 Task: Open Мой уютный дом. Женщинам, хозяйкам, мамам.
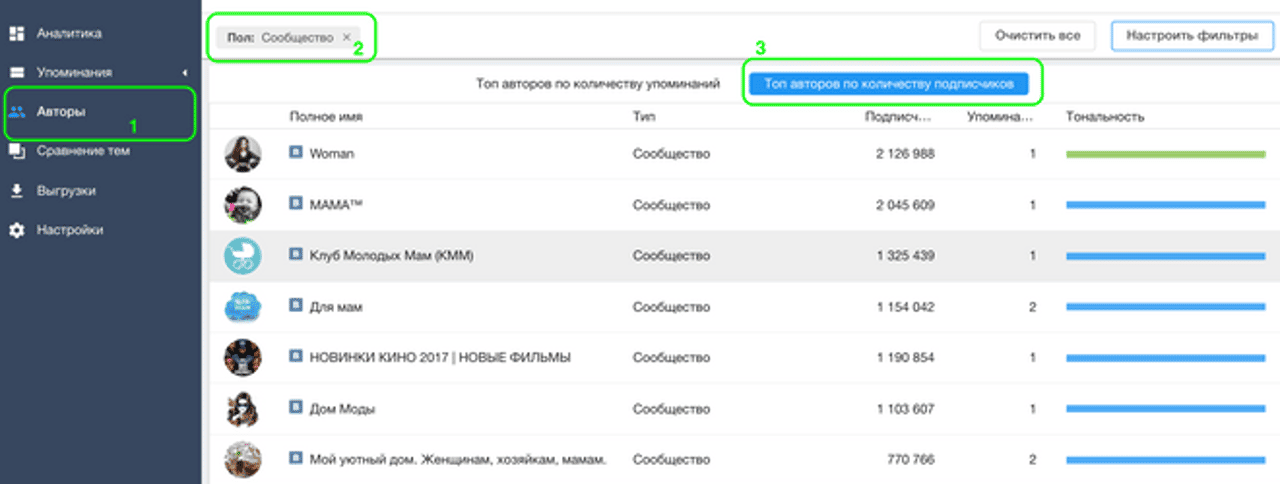click(458, 459)
